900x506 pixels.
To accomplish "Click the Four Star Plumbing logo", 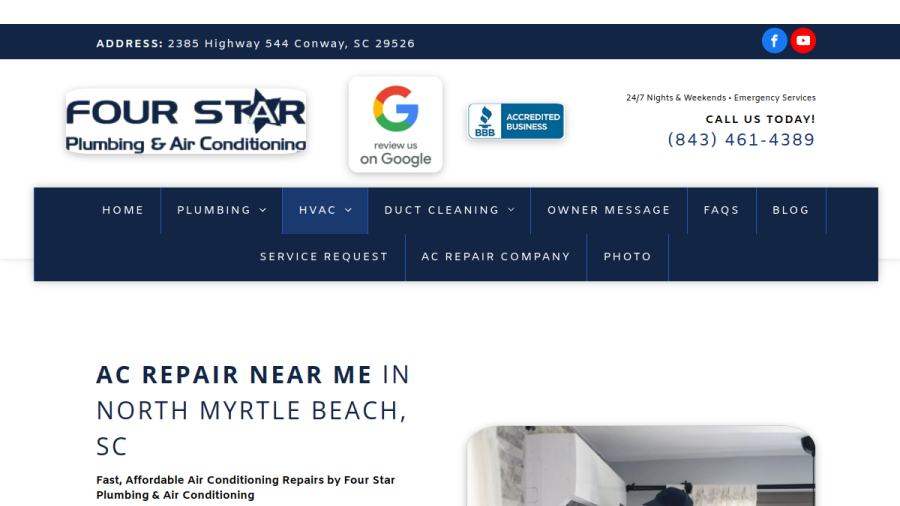I will coord(186,121).
